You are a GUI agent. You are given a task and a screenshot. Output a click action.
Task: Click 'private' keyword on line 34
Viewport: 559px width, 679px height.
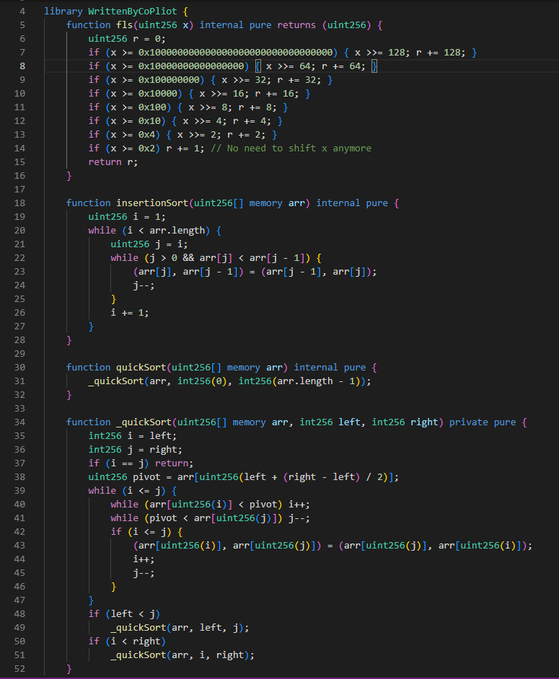click(x=469, y=422)
